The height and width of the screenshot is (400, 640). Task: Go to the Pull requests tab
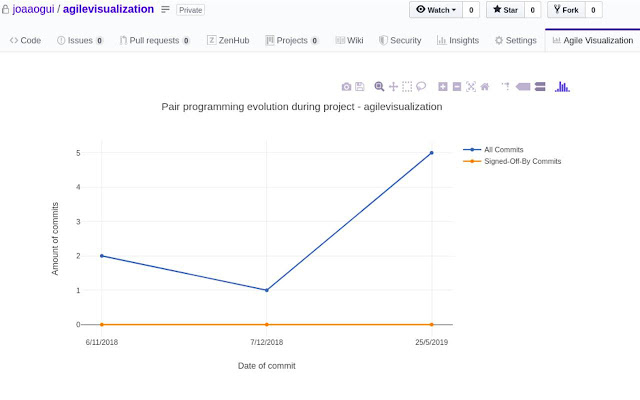[155, 40]
